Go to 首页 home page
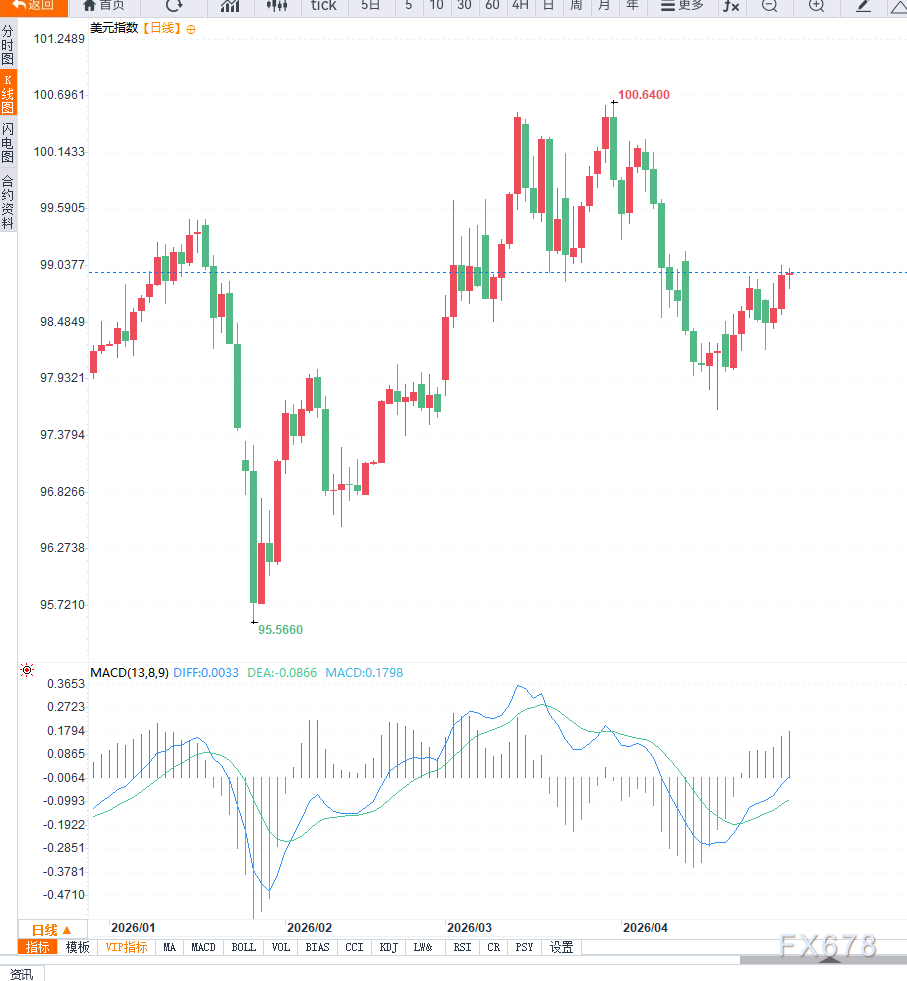Screen dimensions: 907x981 (x=104, y=6)
